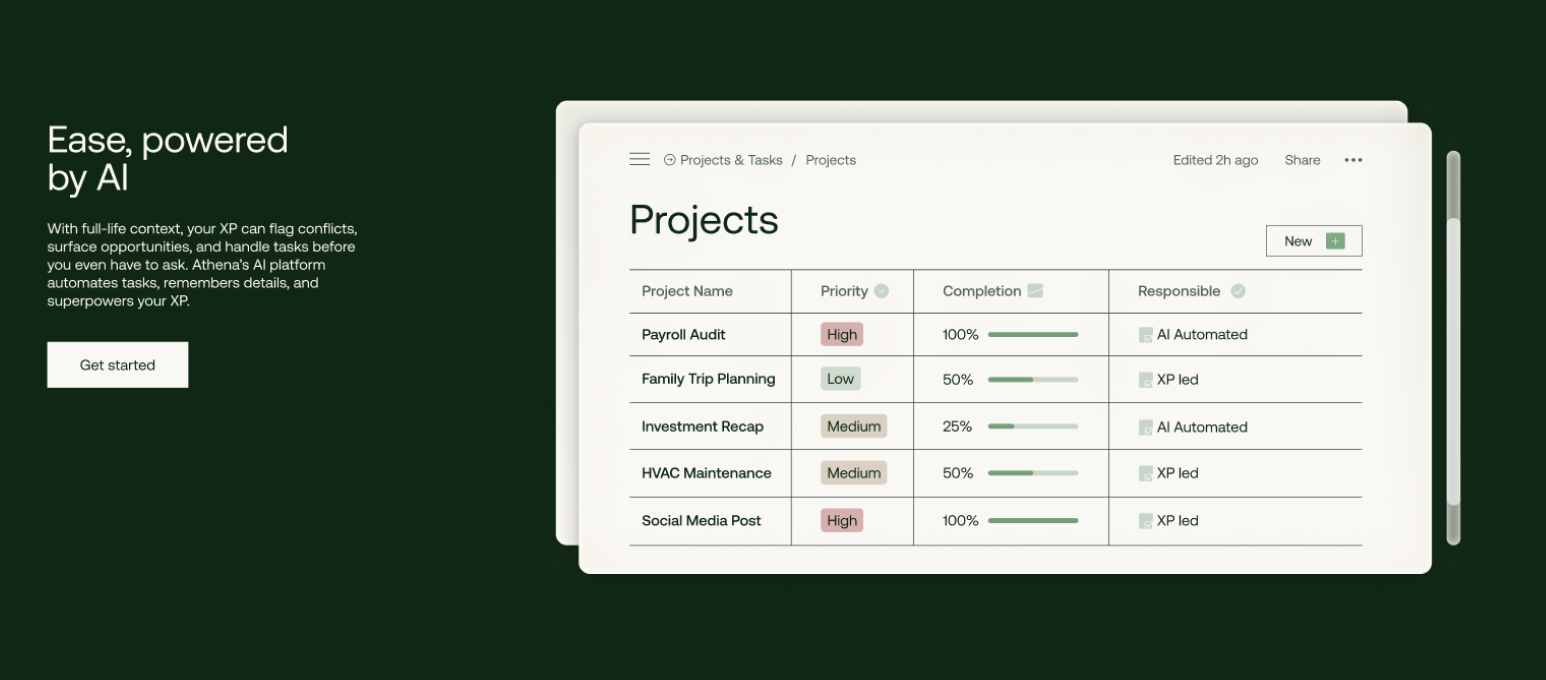Screen dimensions: 1546x680
Task: Click the assignee icon in HVAC Maintenance row
Action: point(1146,473)
